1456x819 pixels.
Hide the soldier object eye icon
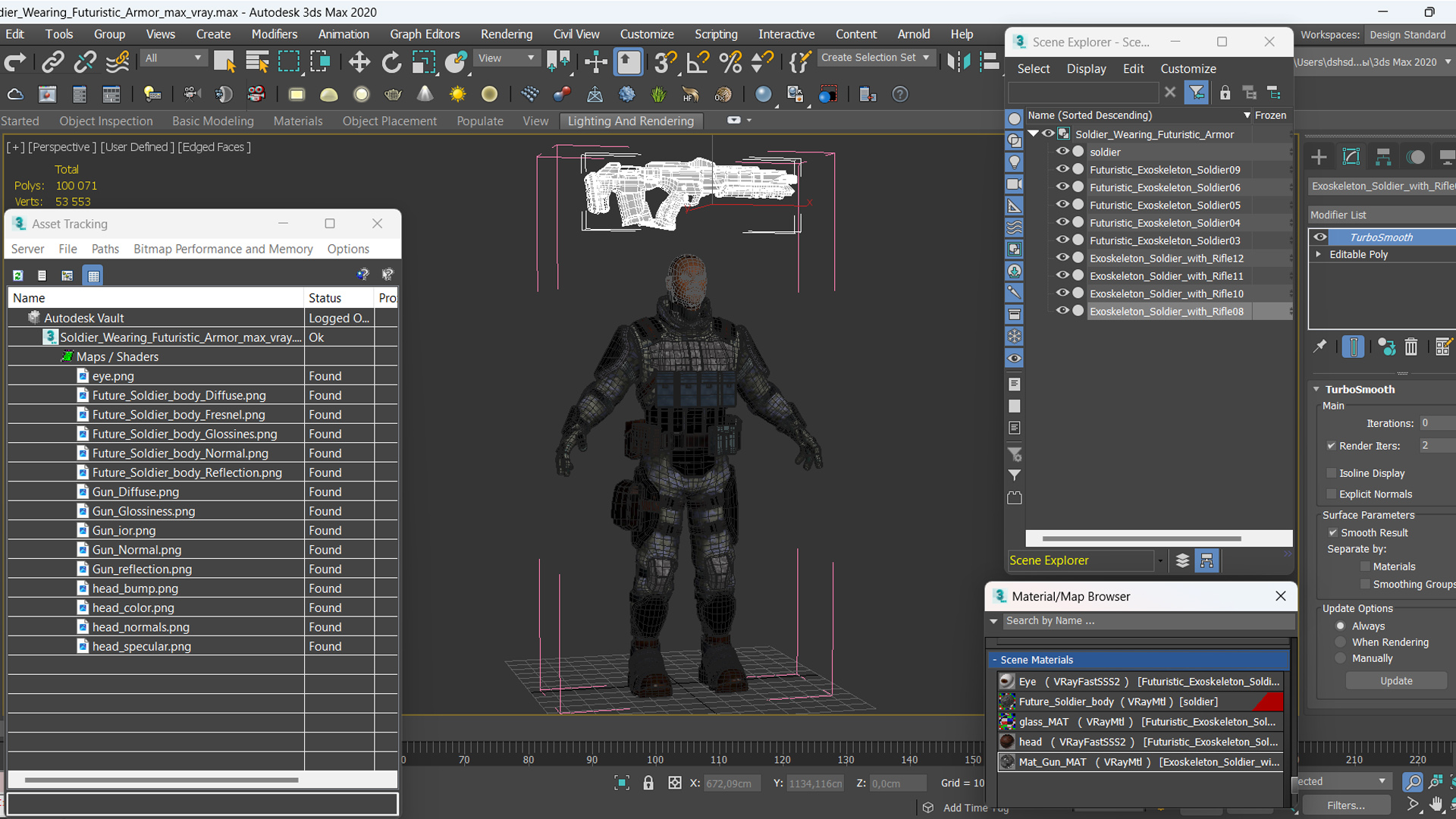click(1062, 151)
